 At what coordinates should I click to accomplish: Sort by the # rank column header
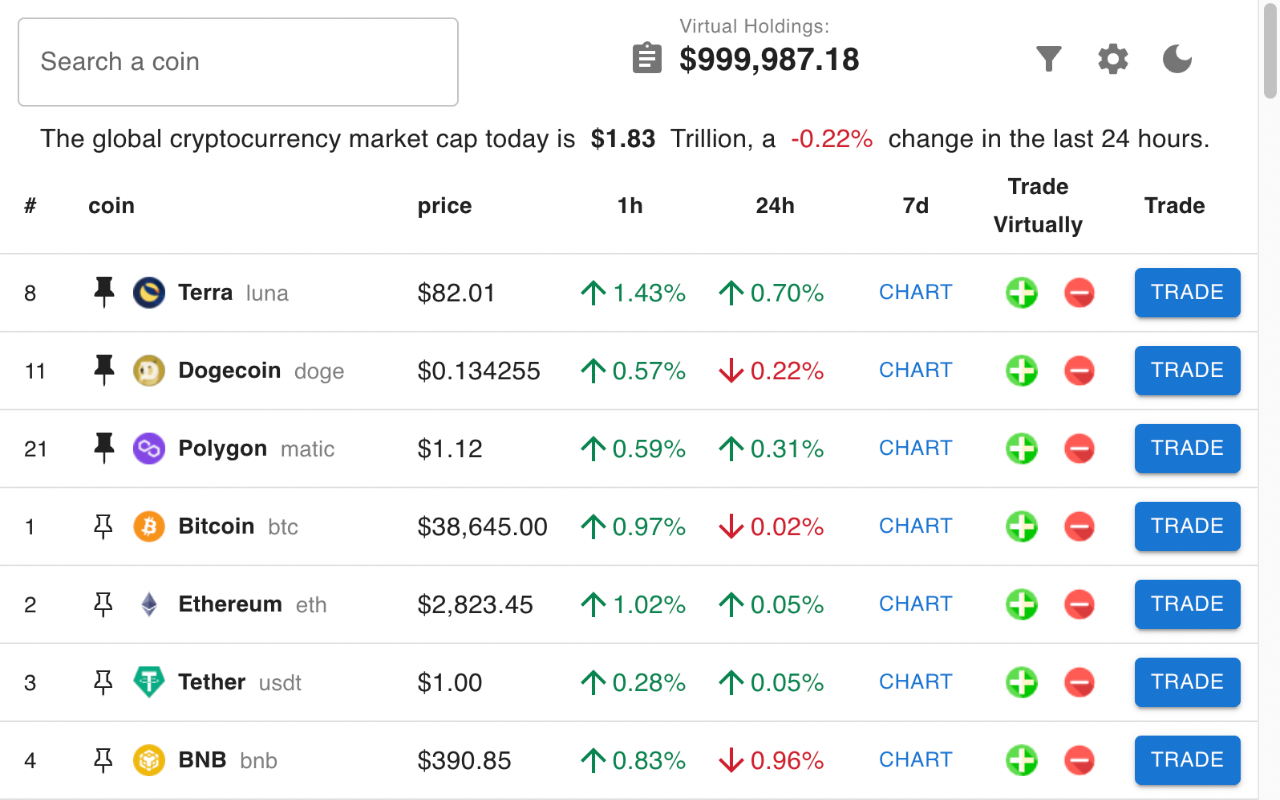pyautogui.click(x=30, y=206)
